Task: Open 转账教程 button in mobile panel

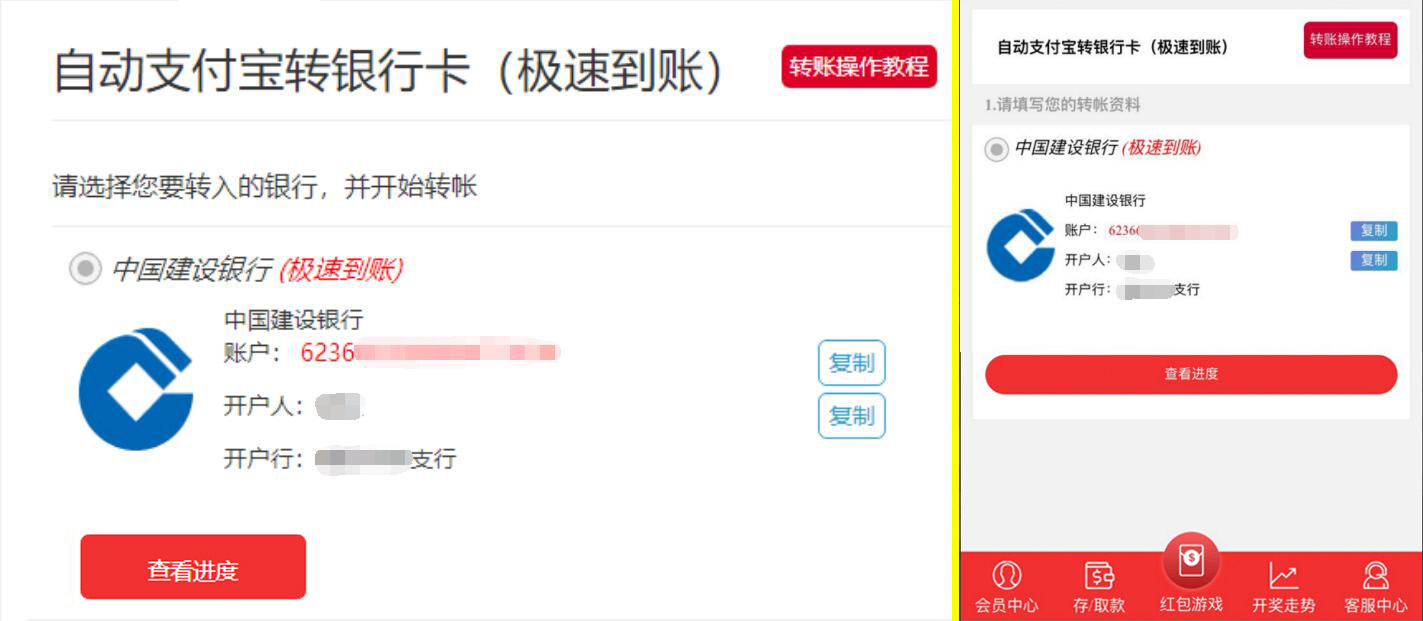Action: point(1350,40)
